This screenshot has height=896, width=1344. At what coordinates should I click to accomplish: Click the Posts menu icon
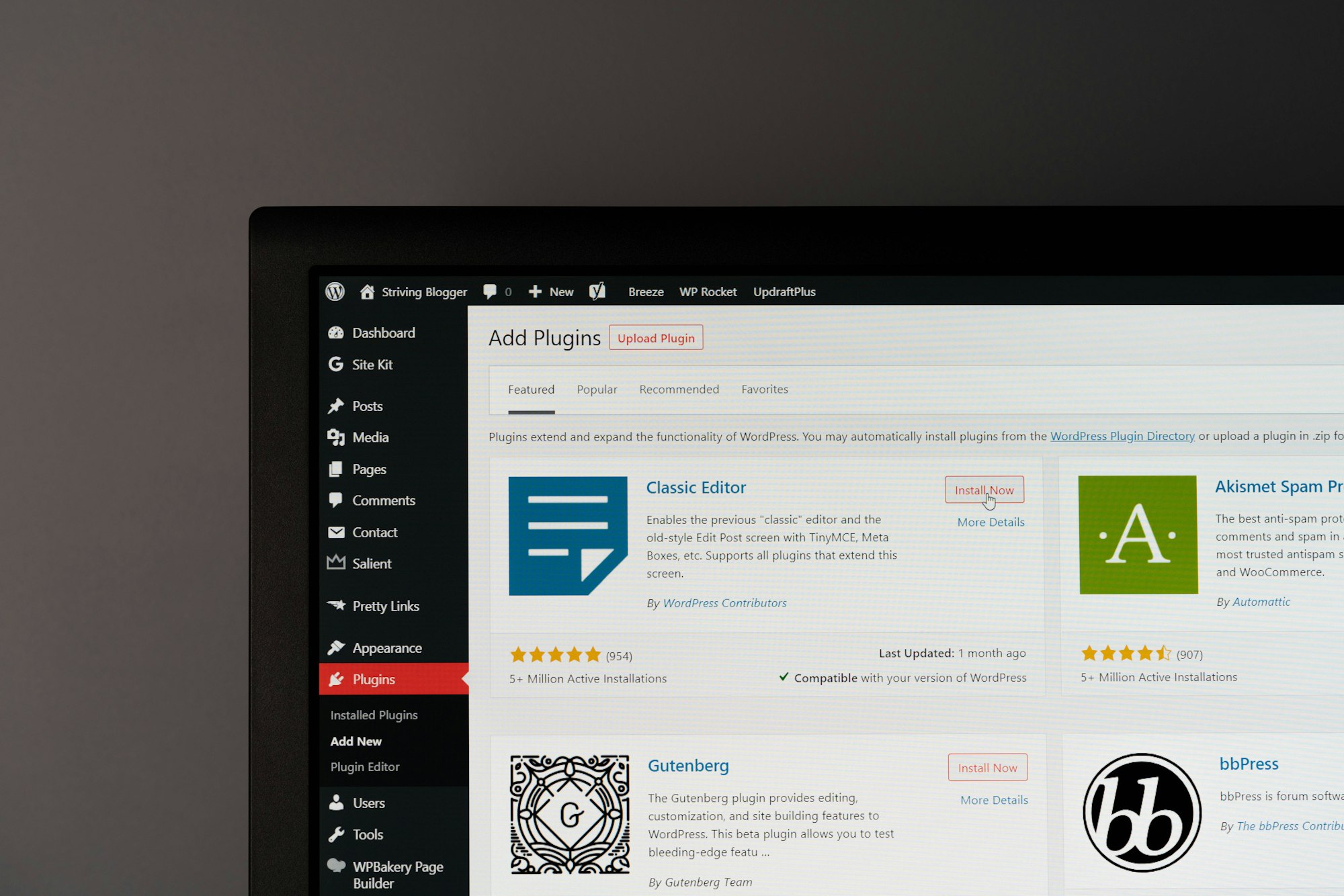(x=335, y=405)
